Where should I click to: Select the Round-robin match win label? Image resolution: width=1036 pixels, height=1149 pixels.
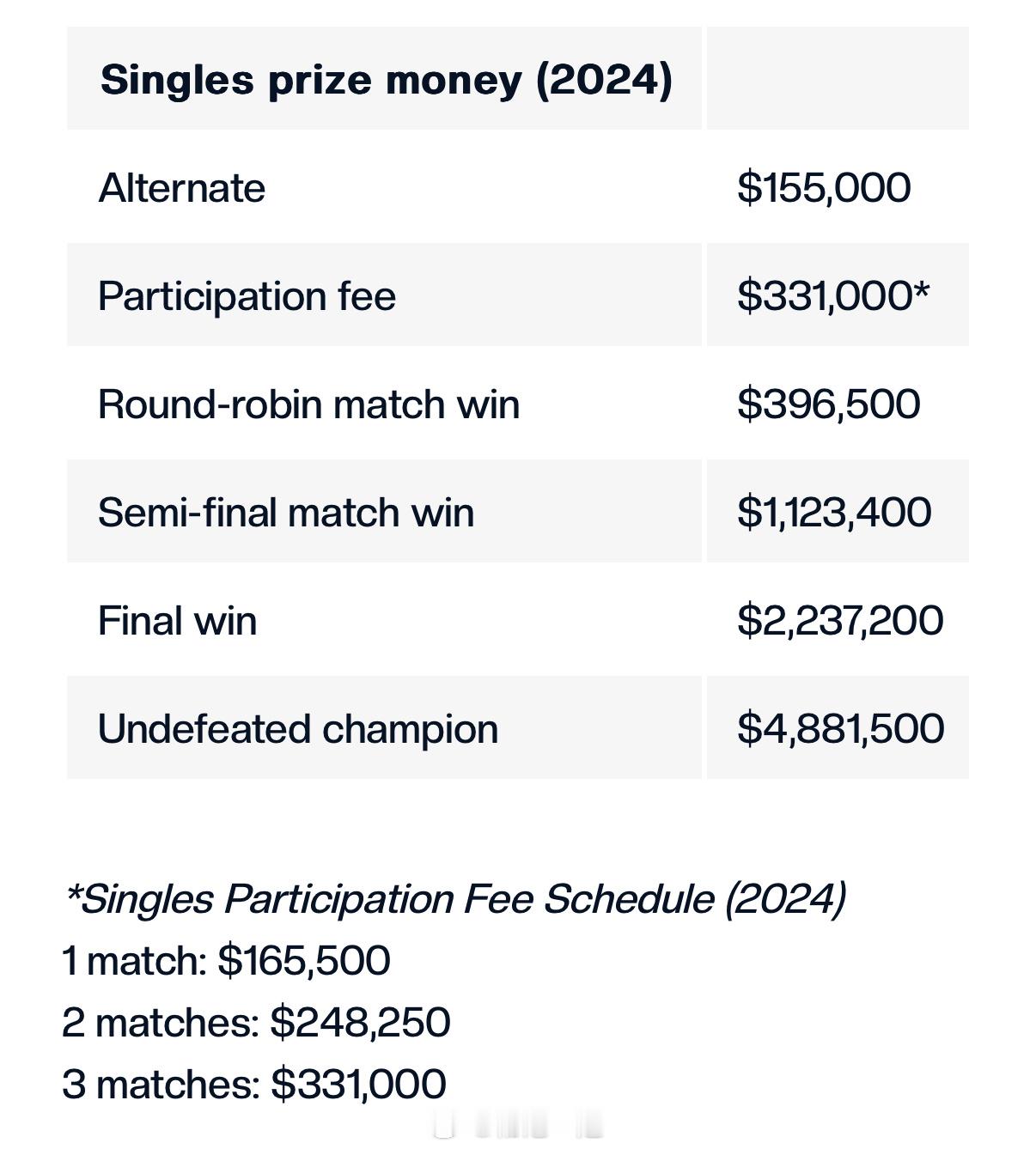(x=309, y=404)
